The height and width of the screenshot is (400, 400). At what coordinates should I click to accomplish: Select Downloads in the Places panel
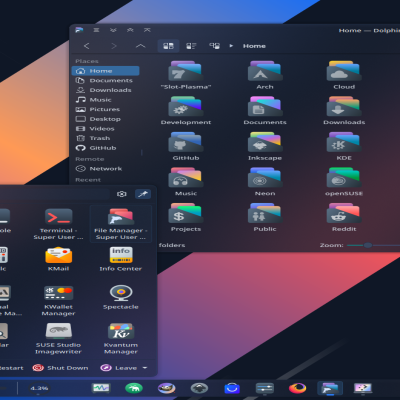105,90
